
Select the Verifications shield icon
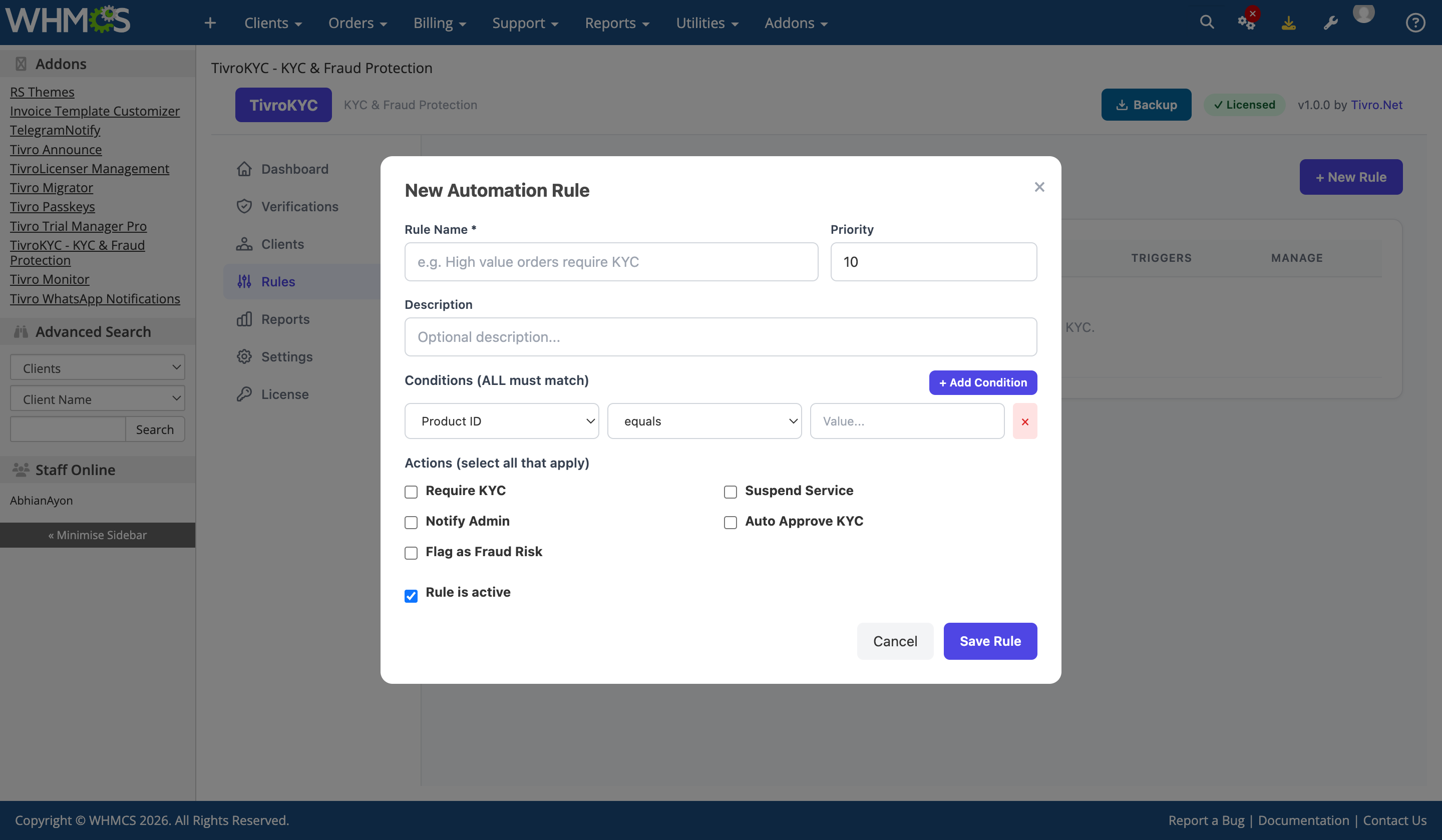244,206
